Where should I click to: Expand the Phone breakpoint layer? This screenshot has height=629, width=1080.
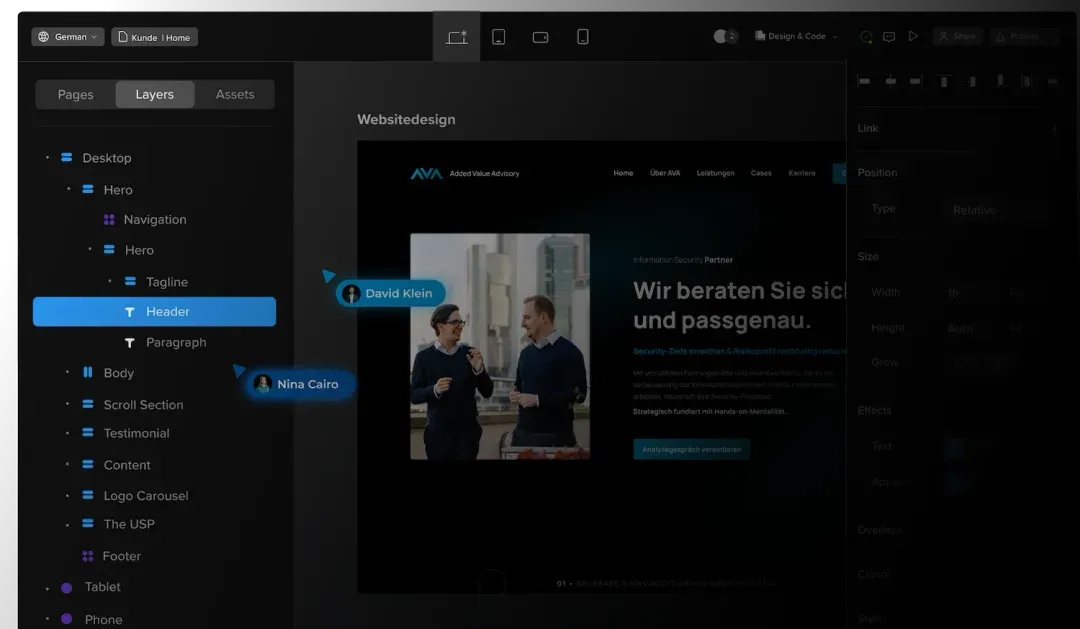tap(48, 619)
